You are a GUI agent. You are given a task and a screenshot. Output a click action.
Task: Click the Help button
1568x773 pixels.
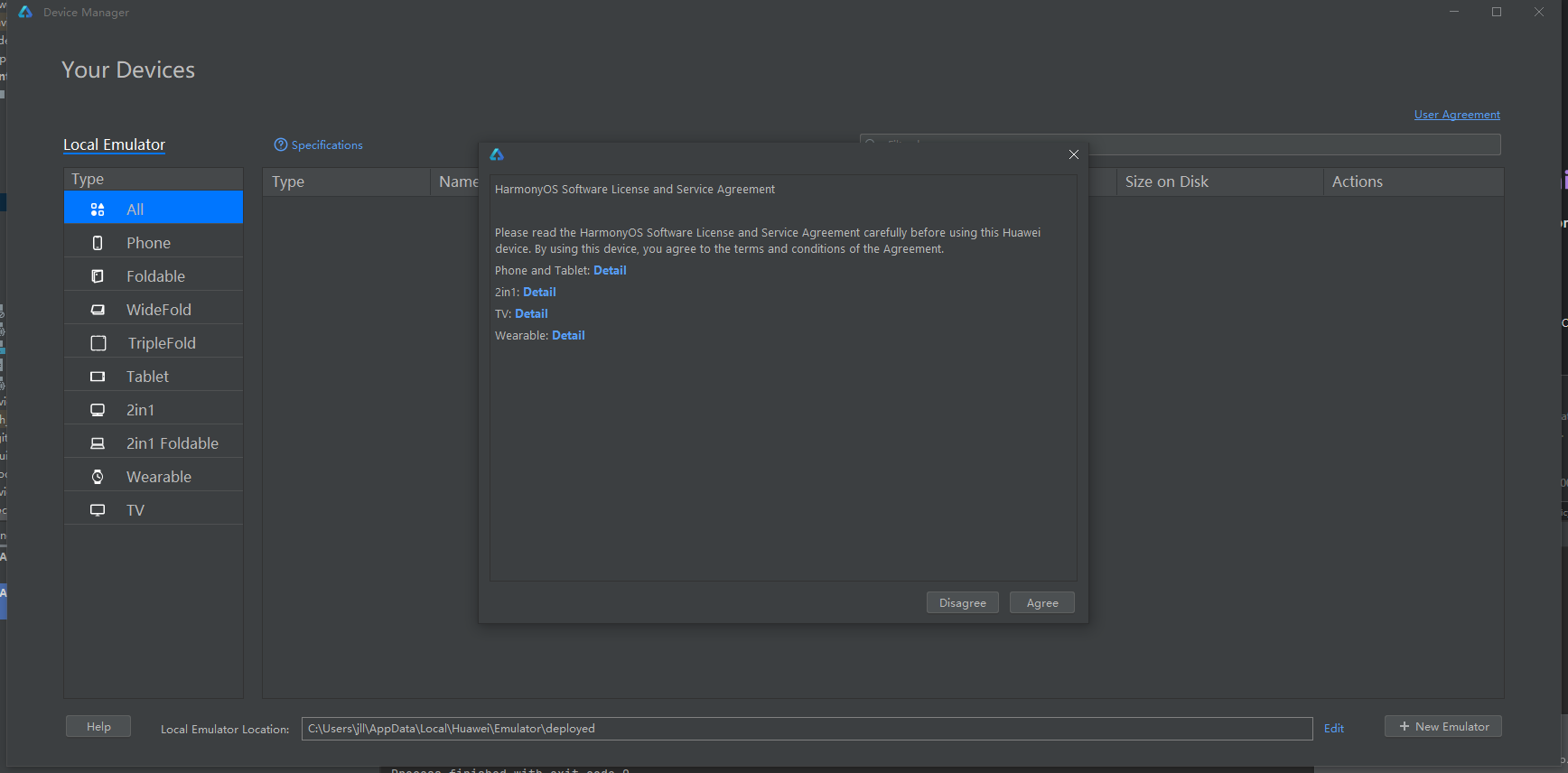coord(98,726)
